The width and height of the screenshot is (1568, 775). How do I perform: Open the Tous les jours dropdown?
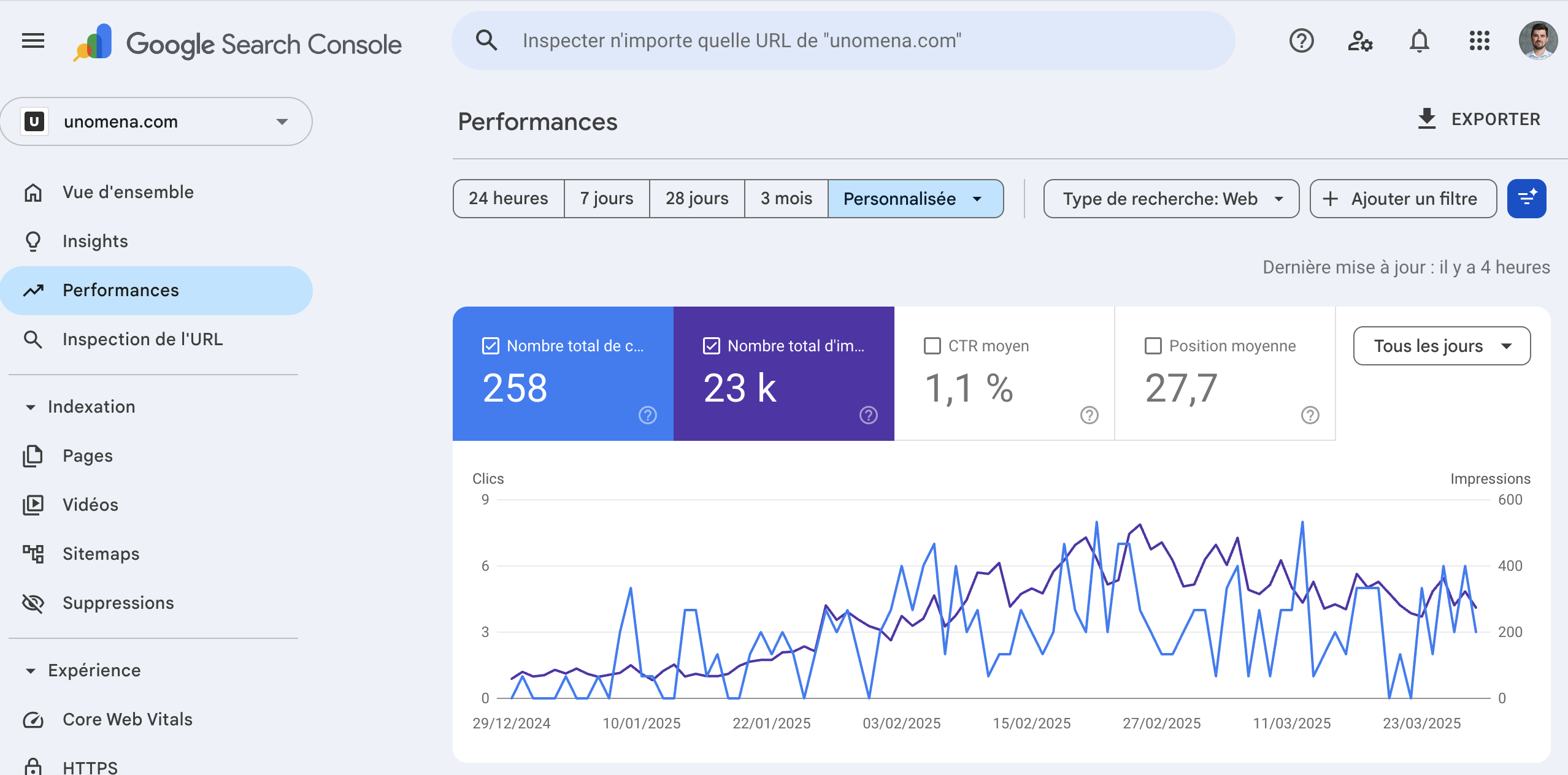pos(1442,346)
